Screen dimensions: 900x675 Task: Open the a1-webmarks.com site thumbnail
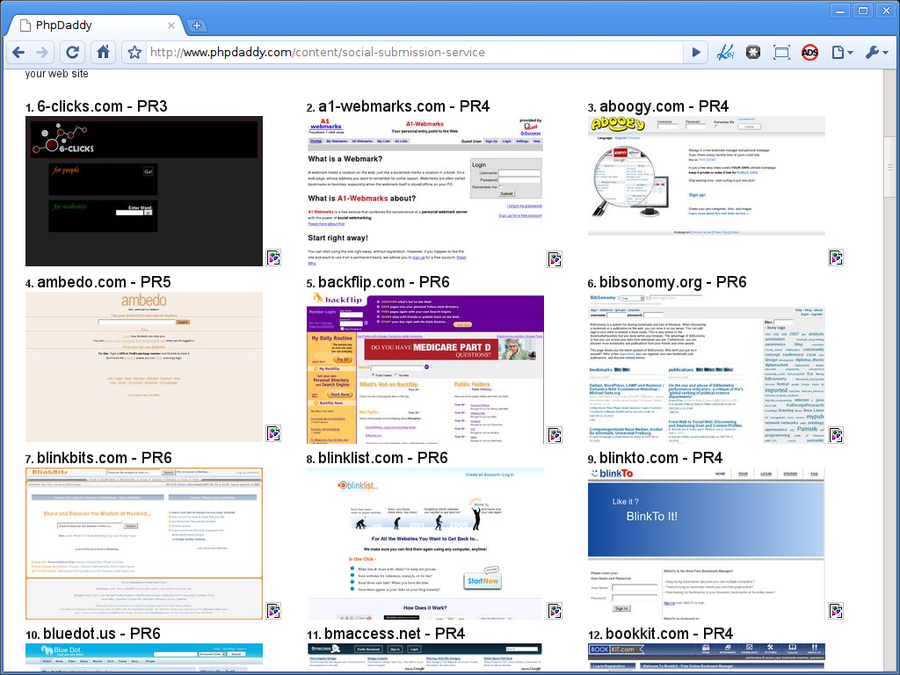425,192
